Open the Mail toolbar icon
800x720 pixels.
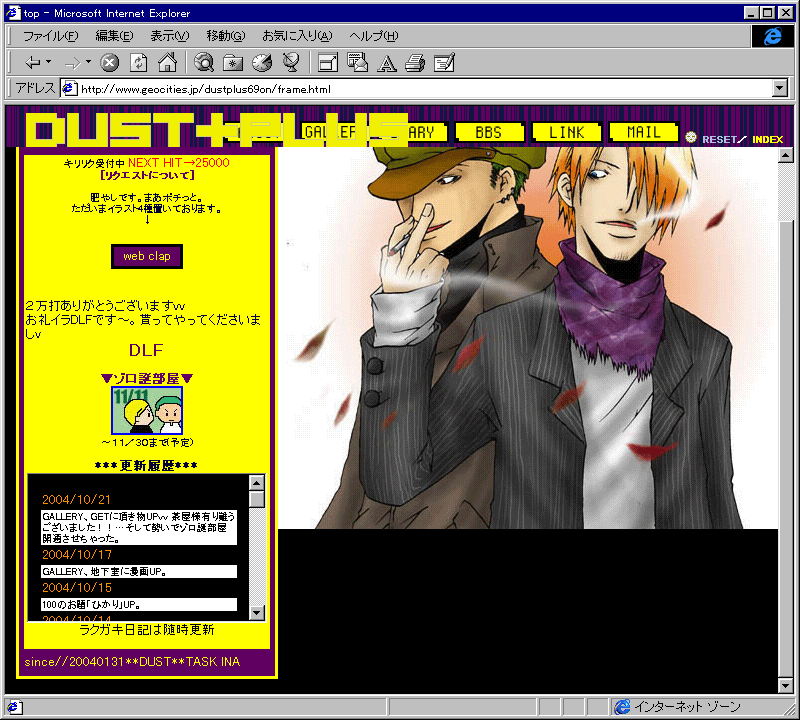click(357, 63)
